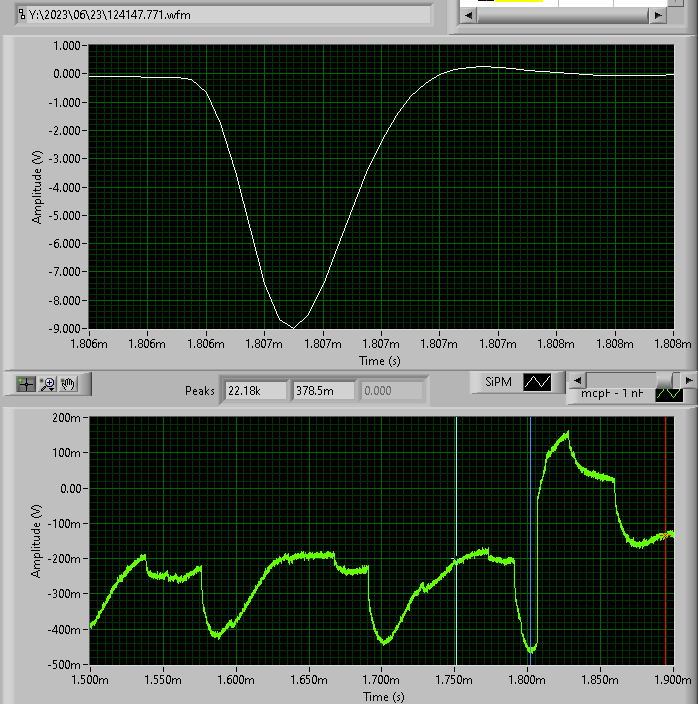Screen dimensions: 698x704
Task: Click the upper graph Amplitude (V) axis title
Action: point(37,187)
